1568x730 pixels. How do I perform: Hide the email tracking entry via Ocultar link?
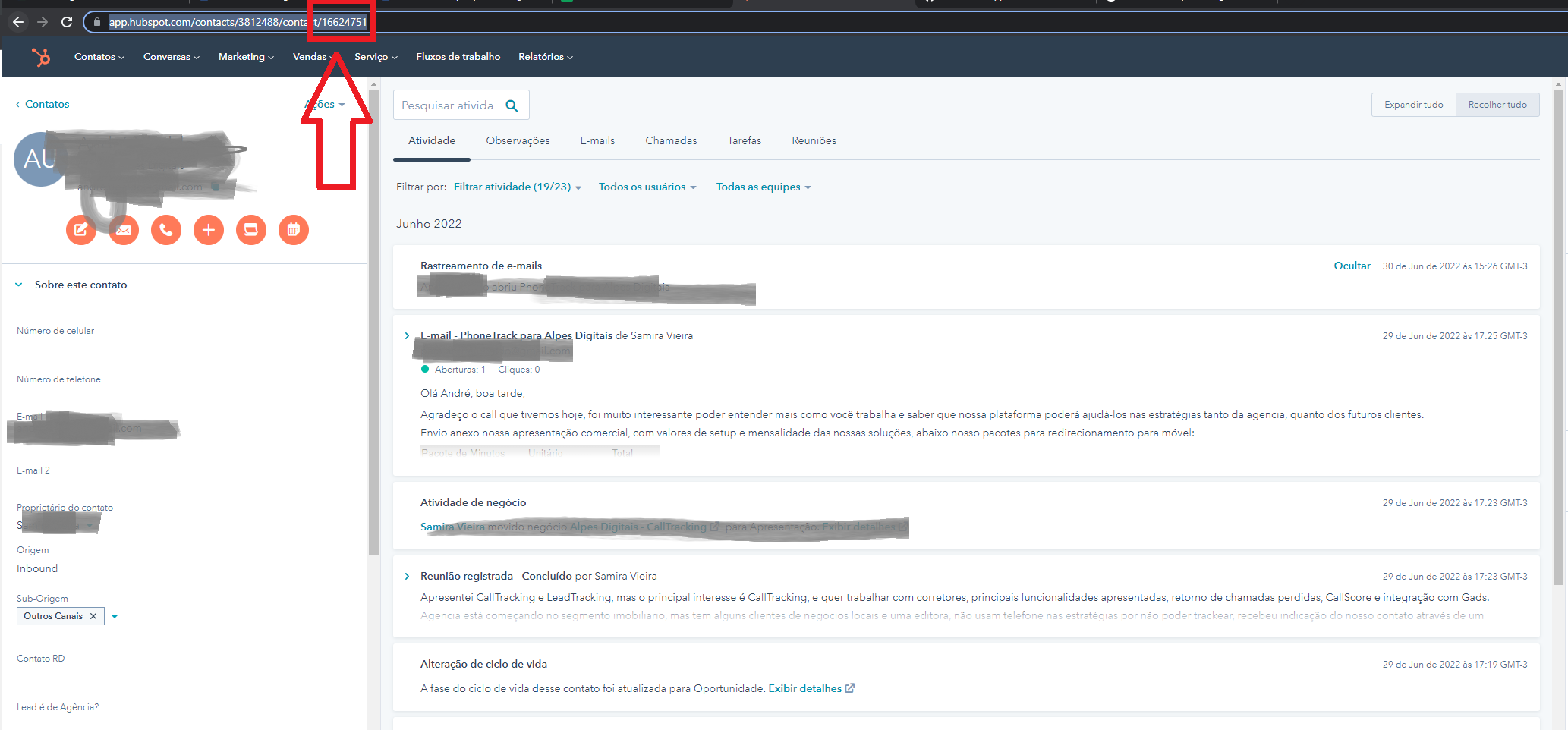coord(1352,266)
